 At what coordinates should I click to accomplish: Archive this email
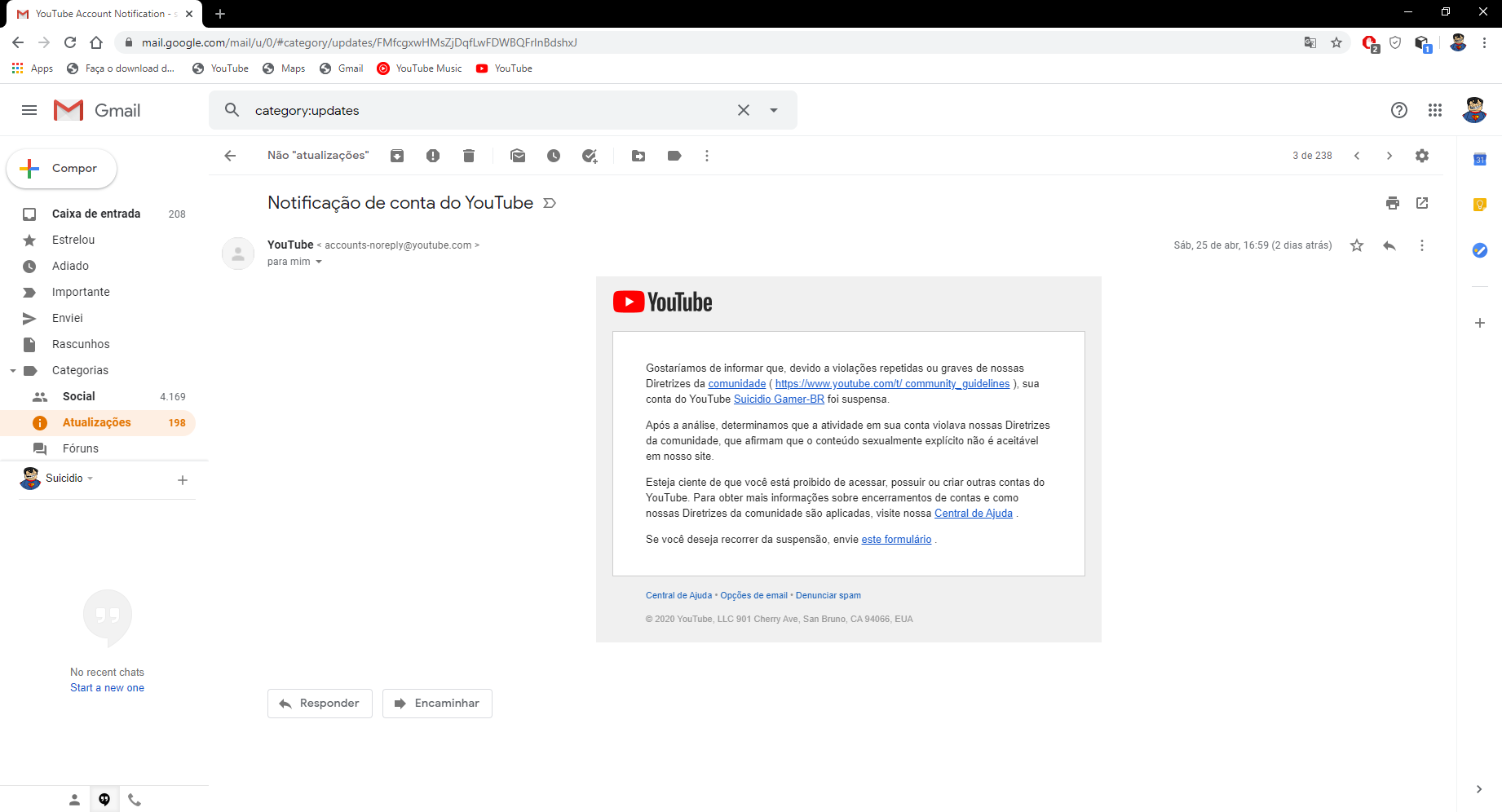397,156
